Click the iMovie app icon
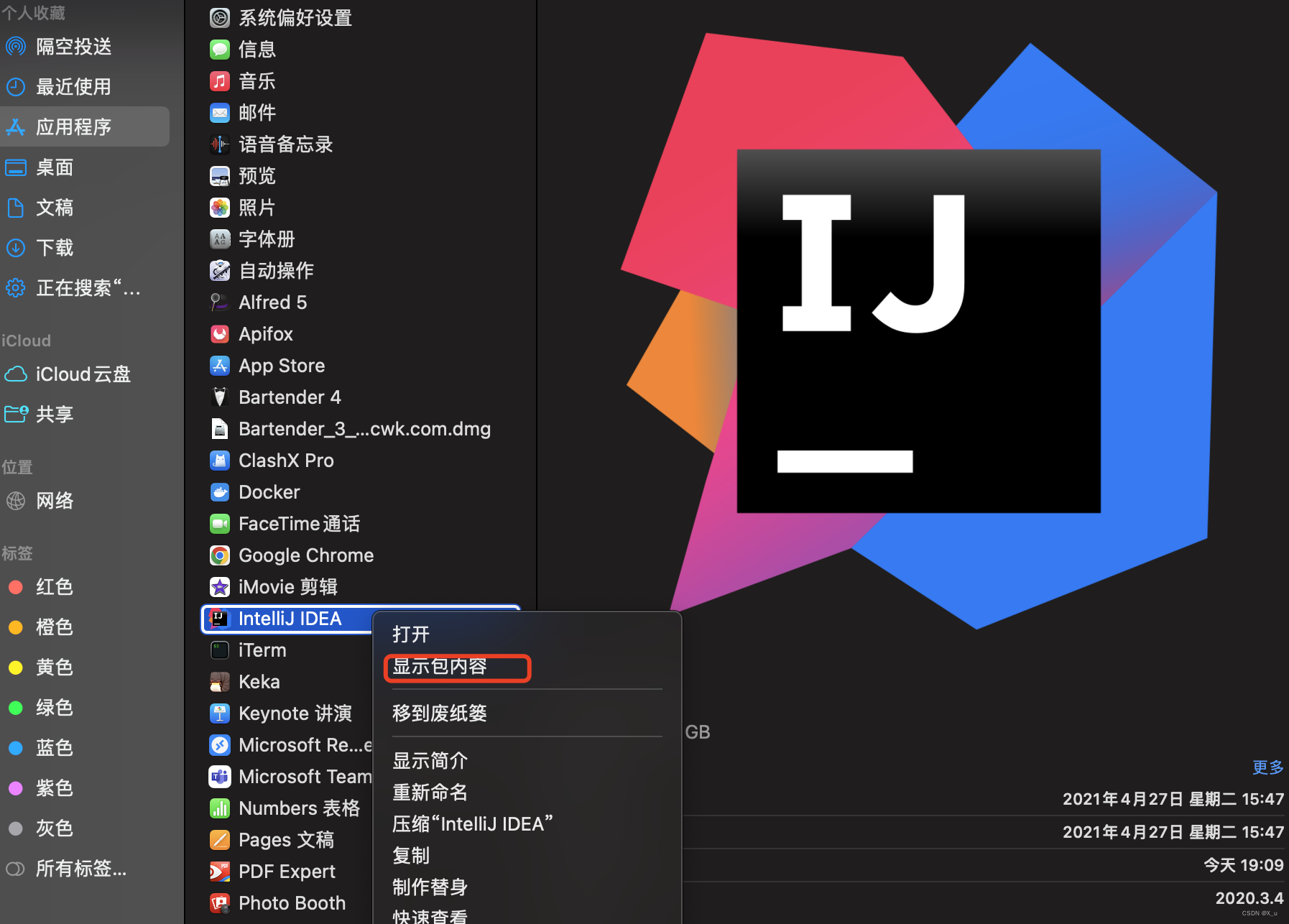The image size is (1289, 924). [220, 587]
